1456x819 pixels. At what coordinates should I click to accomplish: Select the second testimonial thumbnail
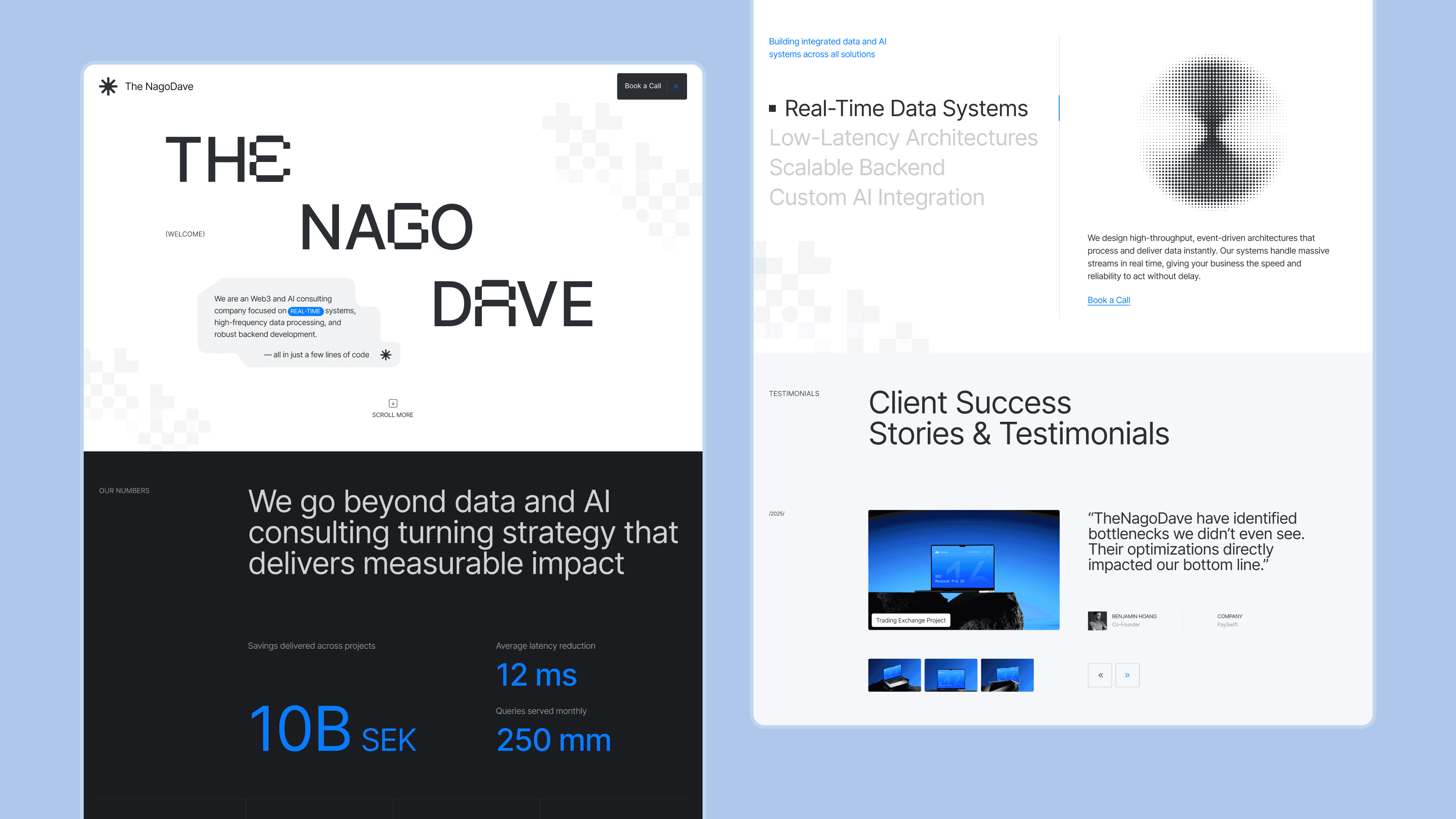[950, 675]
